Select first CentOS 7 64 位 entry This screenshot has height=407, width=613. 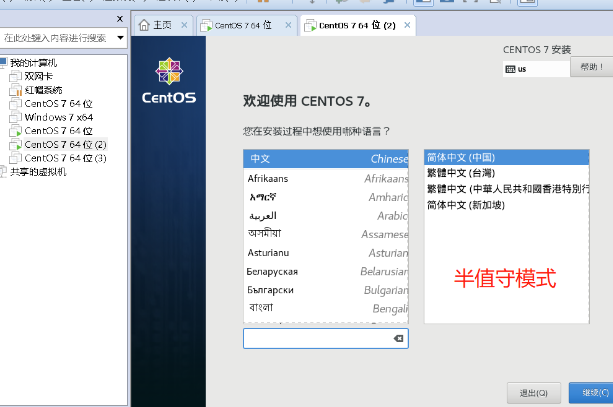click(58, 104)
